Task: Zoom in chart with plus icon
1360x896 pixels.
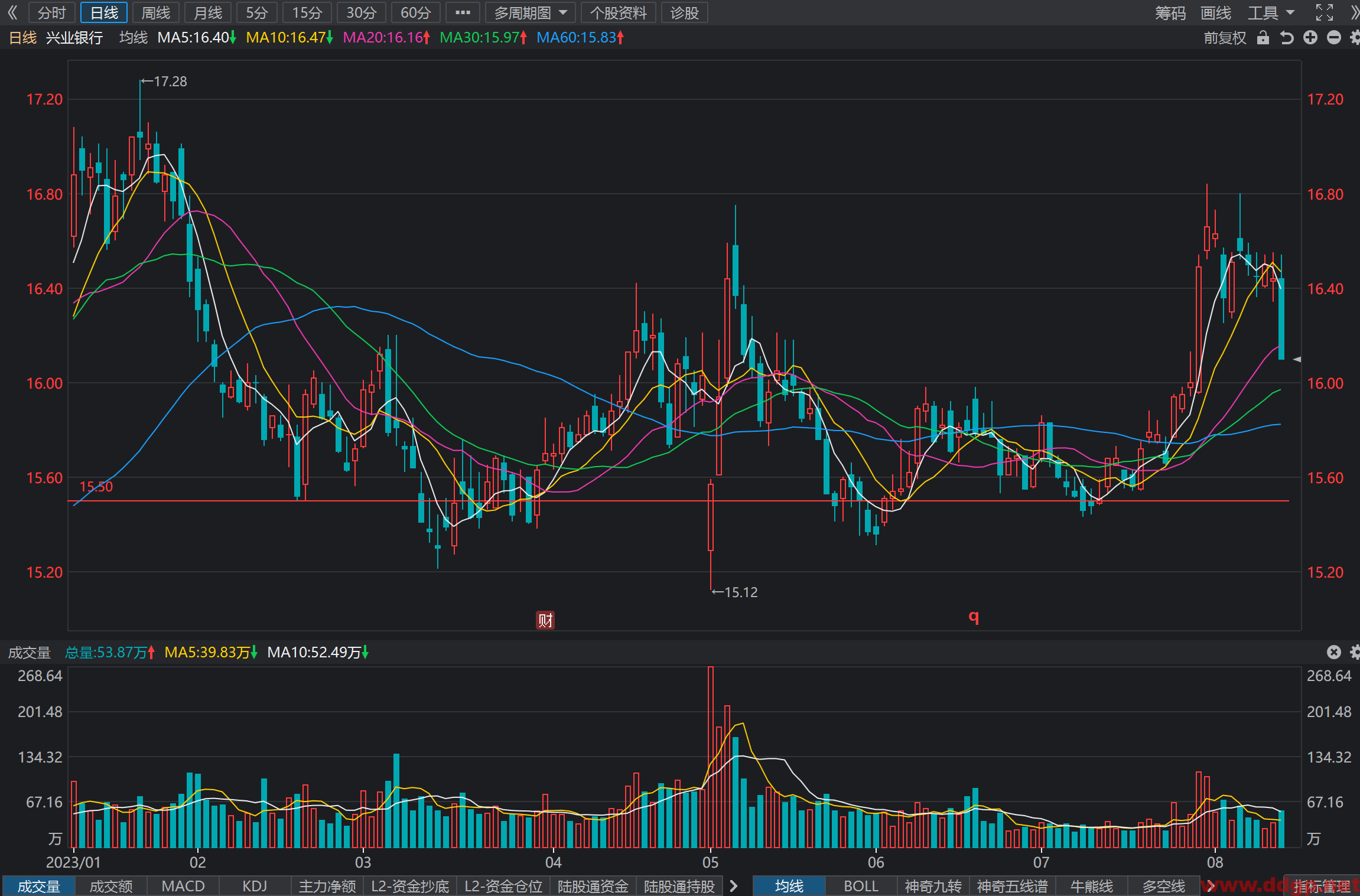Action: click(1310, 38)
